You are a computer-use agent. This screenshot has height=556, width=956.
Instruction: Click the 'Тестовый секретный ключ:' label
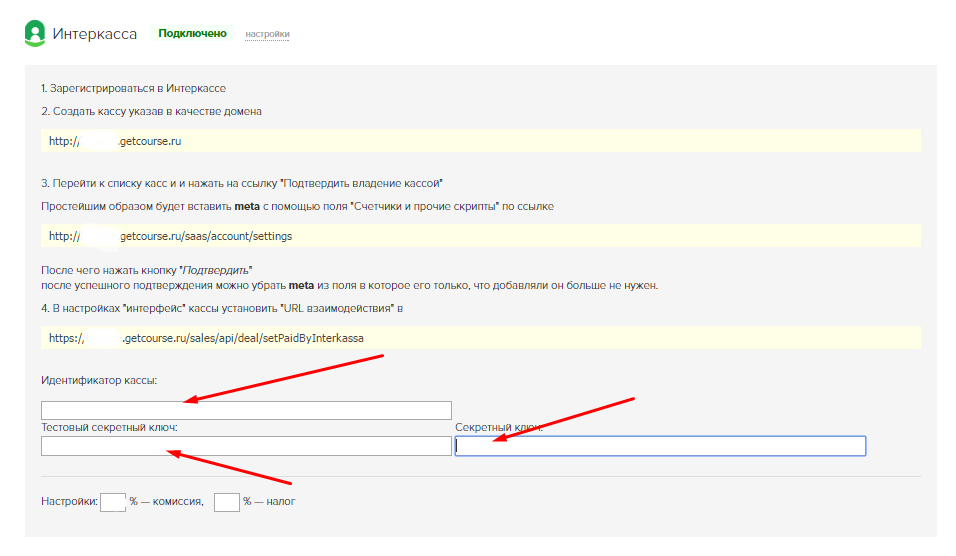pos(109,427)
